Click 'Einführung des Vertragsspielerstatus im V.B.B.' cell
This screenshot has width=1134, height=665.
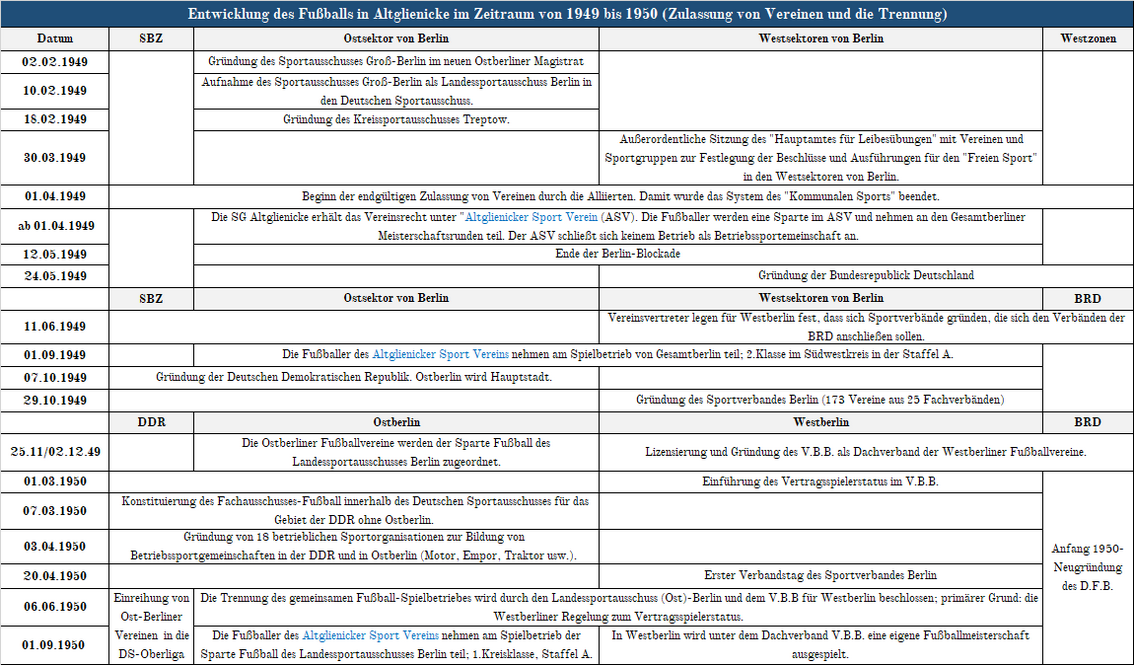point(821,481)
